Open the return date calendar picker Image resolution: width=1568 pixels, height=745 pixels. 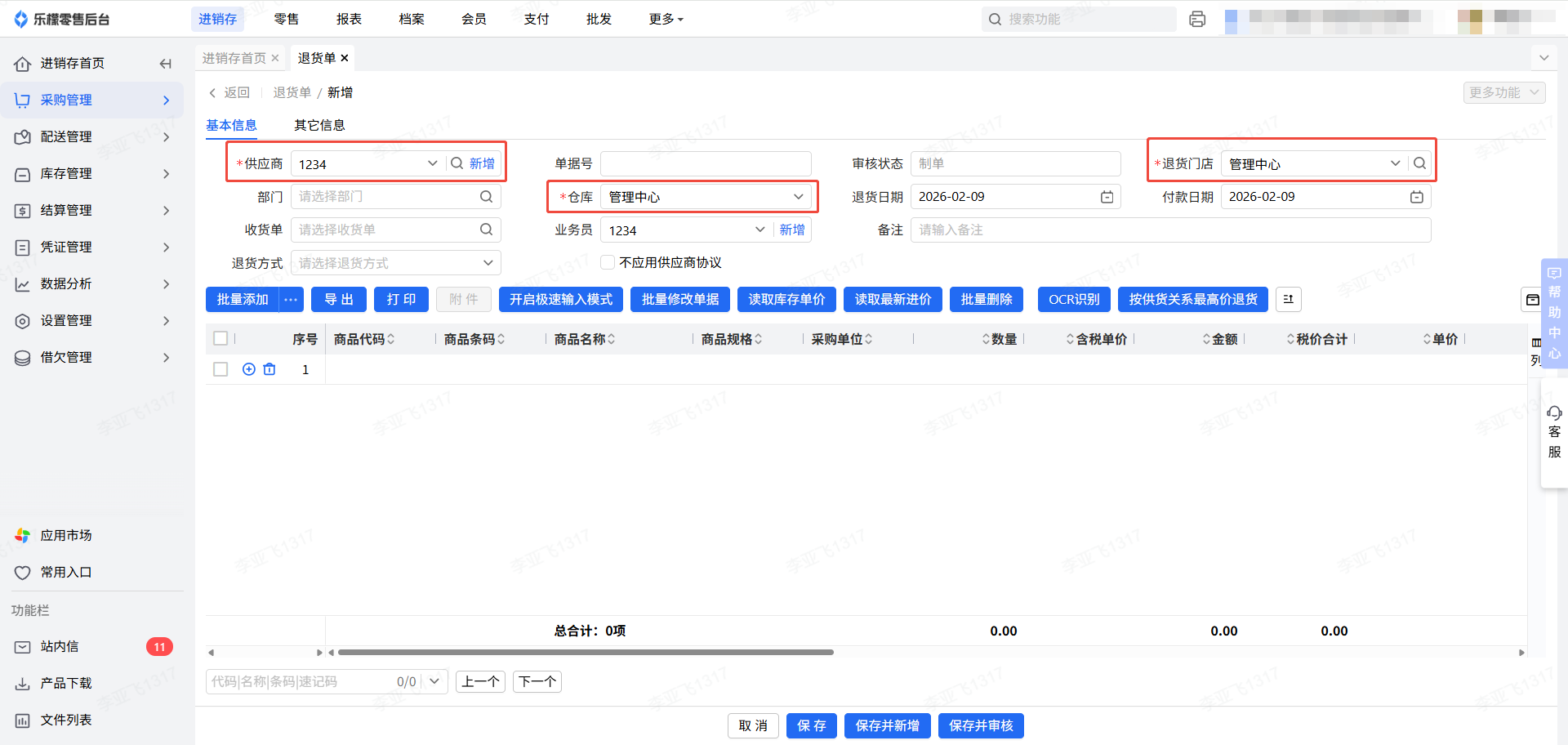(x=1107, y=197)
